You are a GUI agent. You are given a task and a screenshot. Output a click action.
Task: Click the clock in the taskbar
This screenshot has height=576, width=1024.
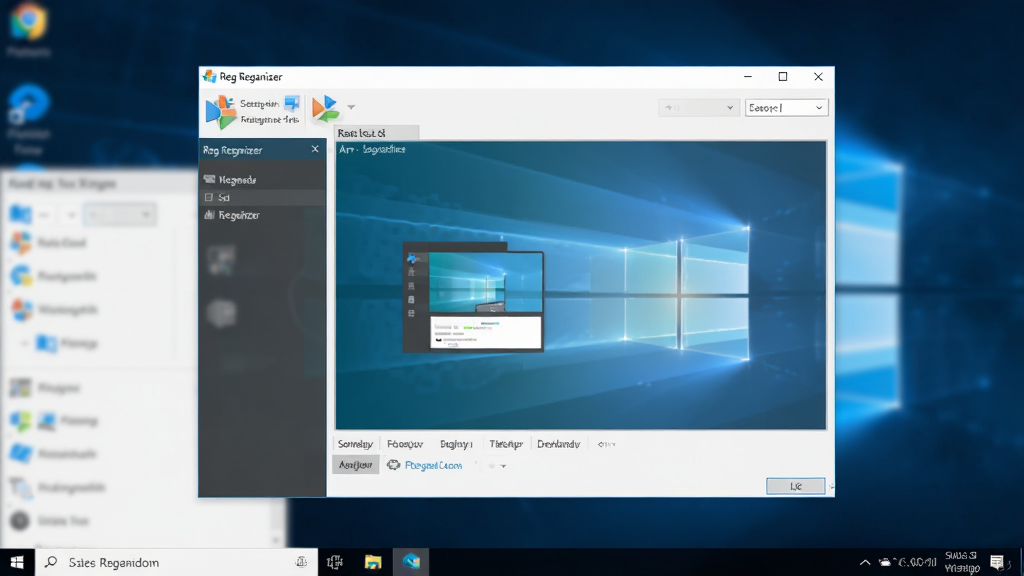962,562
